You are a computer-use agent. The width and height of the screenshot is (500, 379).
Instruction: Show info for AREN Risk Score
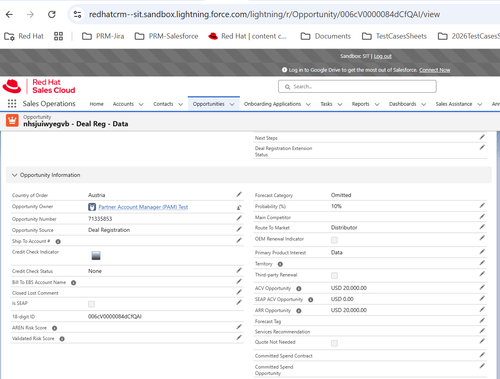click(55, 328)
